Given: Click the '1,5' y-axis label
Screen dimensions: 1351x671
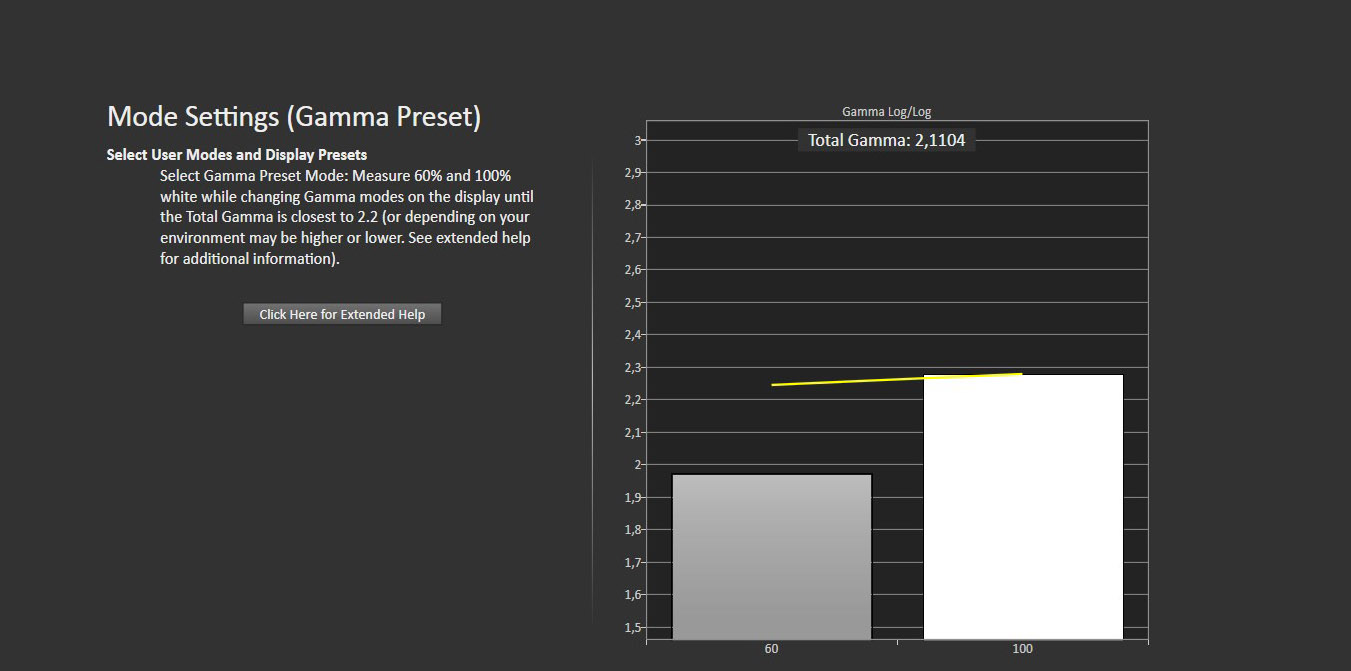Looking at the screenshot, I should coord(632,628).
